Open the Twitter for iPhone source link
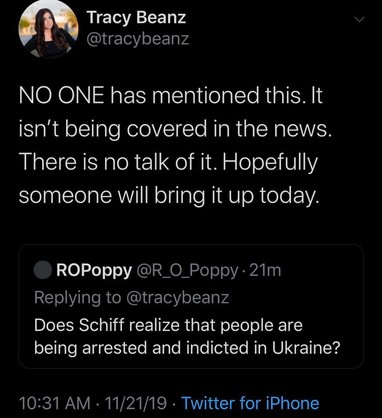382x418 pixels. click(250, 403)
